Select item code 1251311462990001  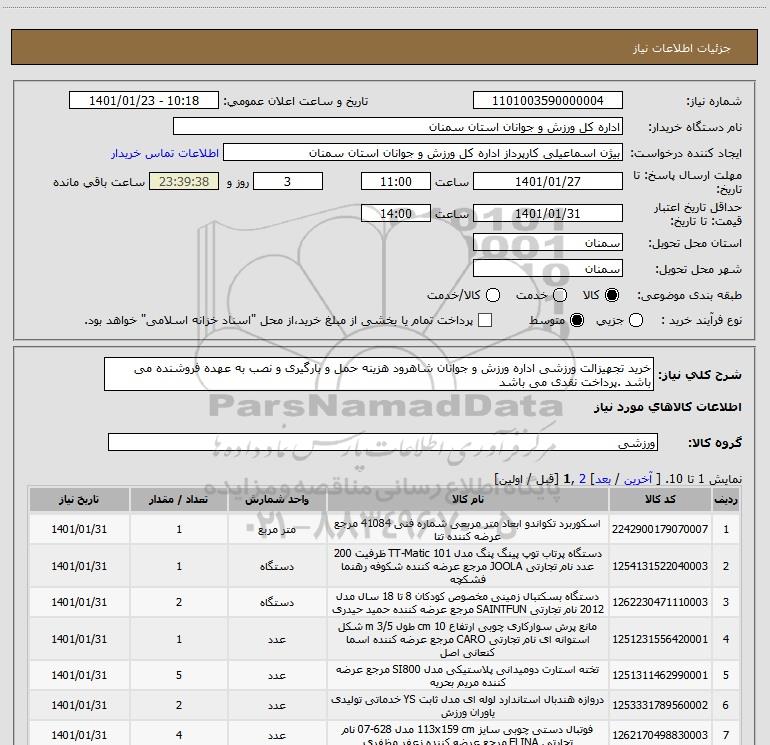point(660,675)
